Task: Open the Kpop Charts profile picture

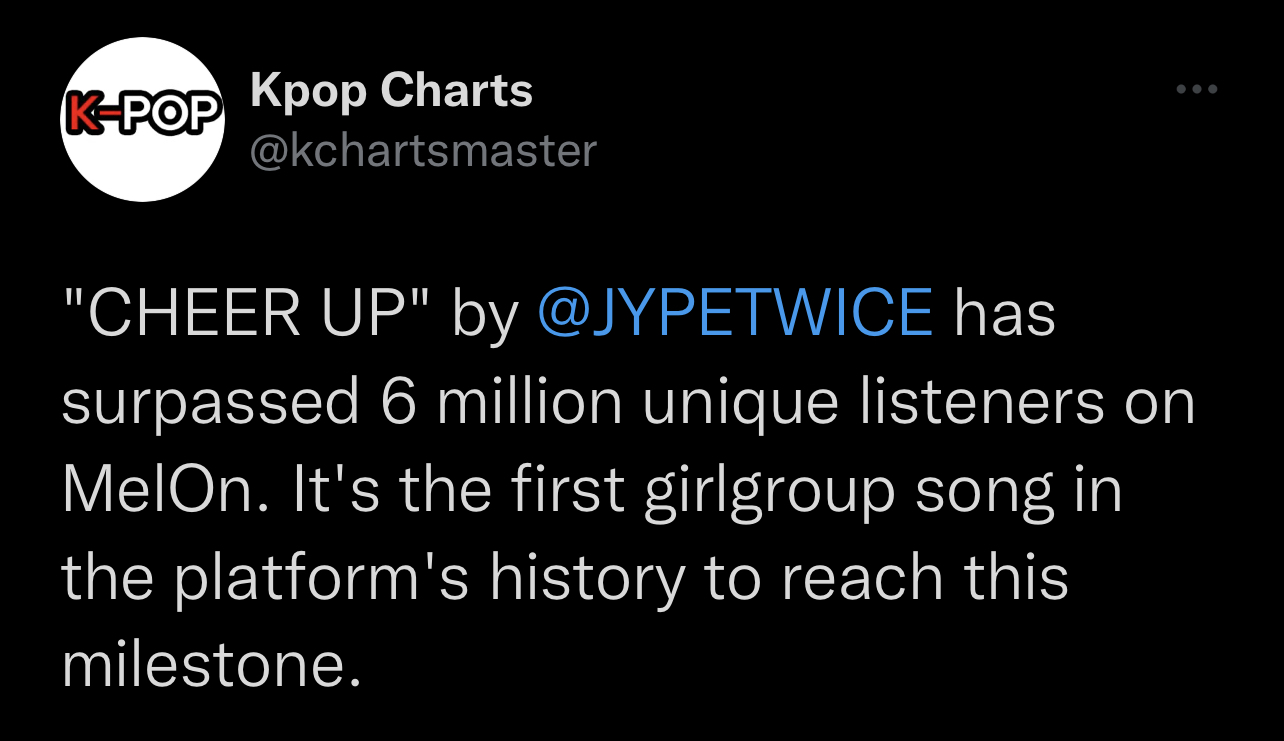Action: click(x=143, y=120)
